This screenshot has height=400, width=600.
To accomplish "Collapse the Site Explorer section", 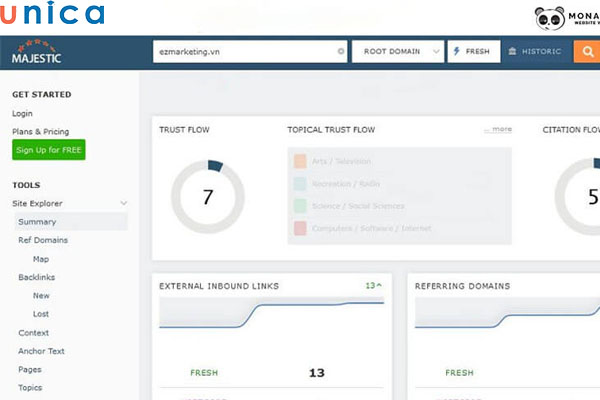I will coord(124,204).
